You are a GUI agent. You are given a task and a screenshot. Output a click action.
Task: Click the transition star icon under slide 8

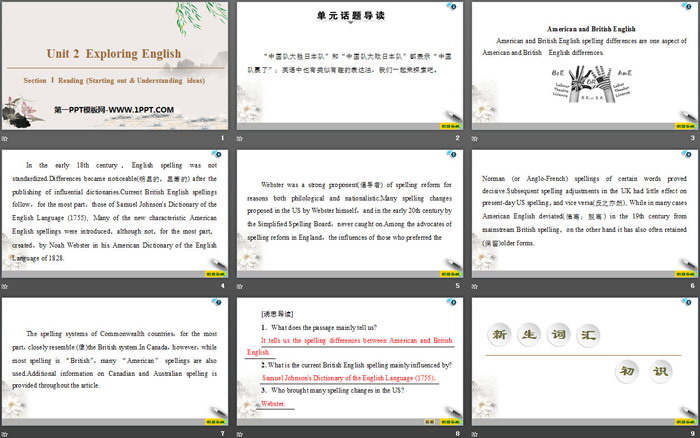(x=240, y=434)
